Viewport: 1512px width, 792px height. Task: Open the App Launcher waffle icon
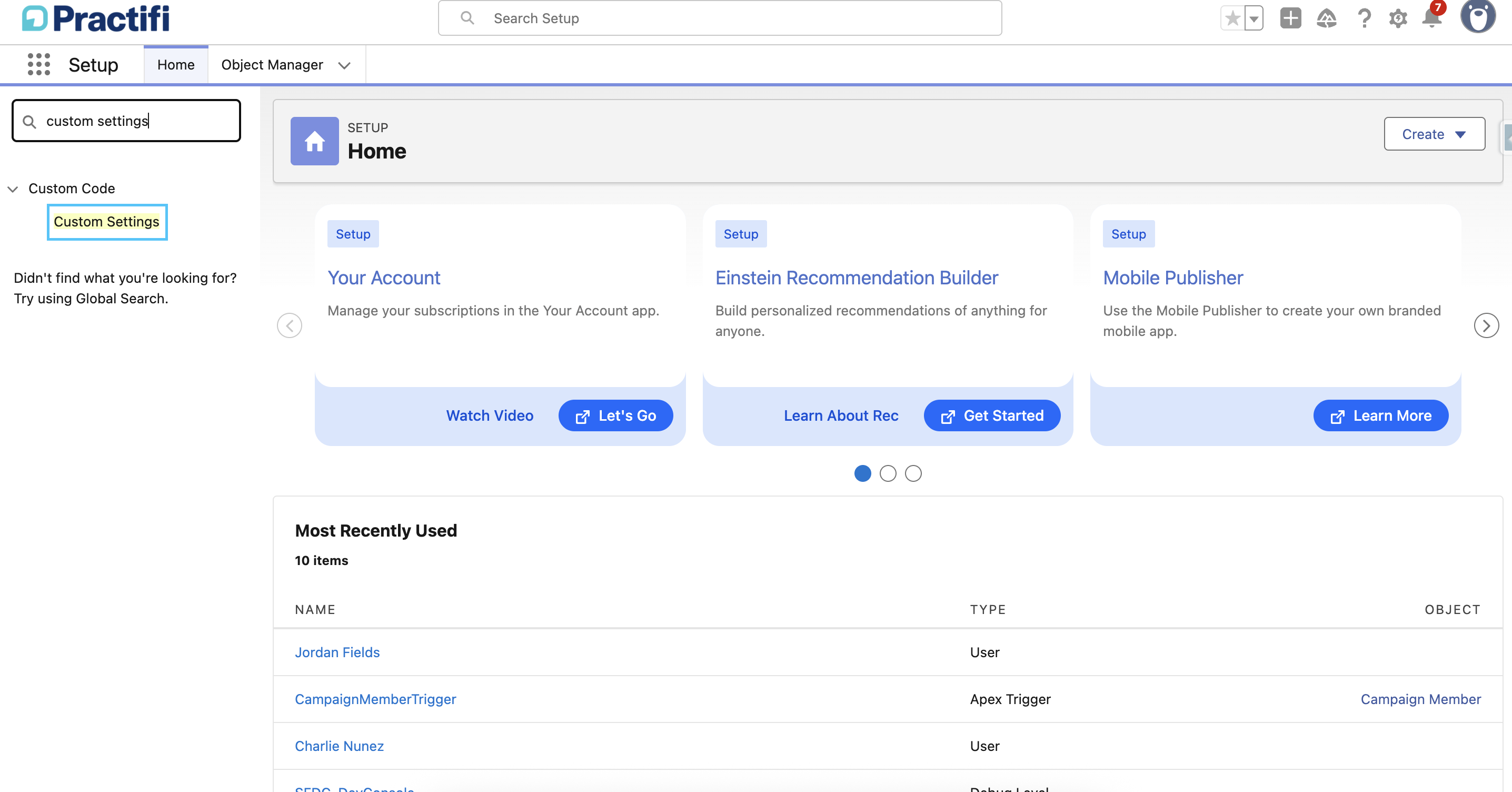[x=37, y=65]
